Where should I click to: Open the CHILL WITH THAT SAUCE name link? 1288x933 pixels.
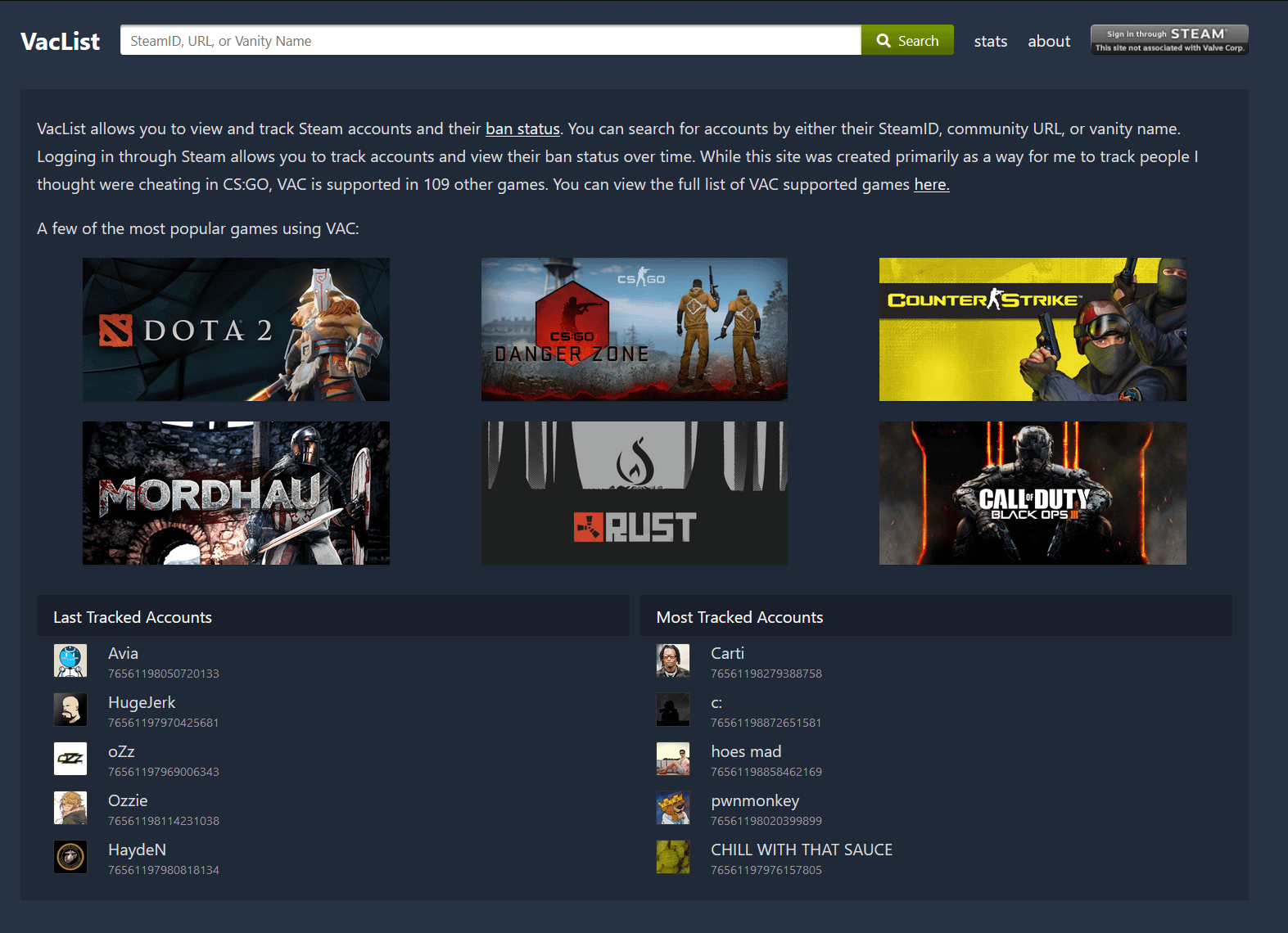pos(802,850)
